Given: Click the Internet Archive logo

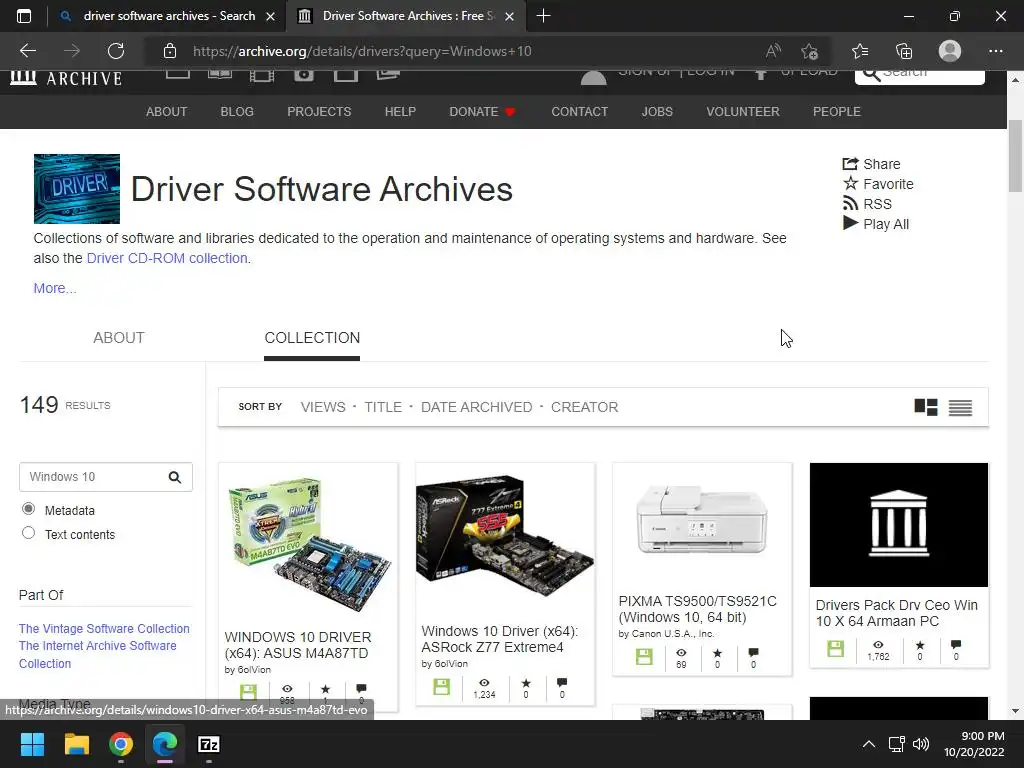Looking at the screenshot, I should (x=67, y=78).
